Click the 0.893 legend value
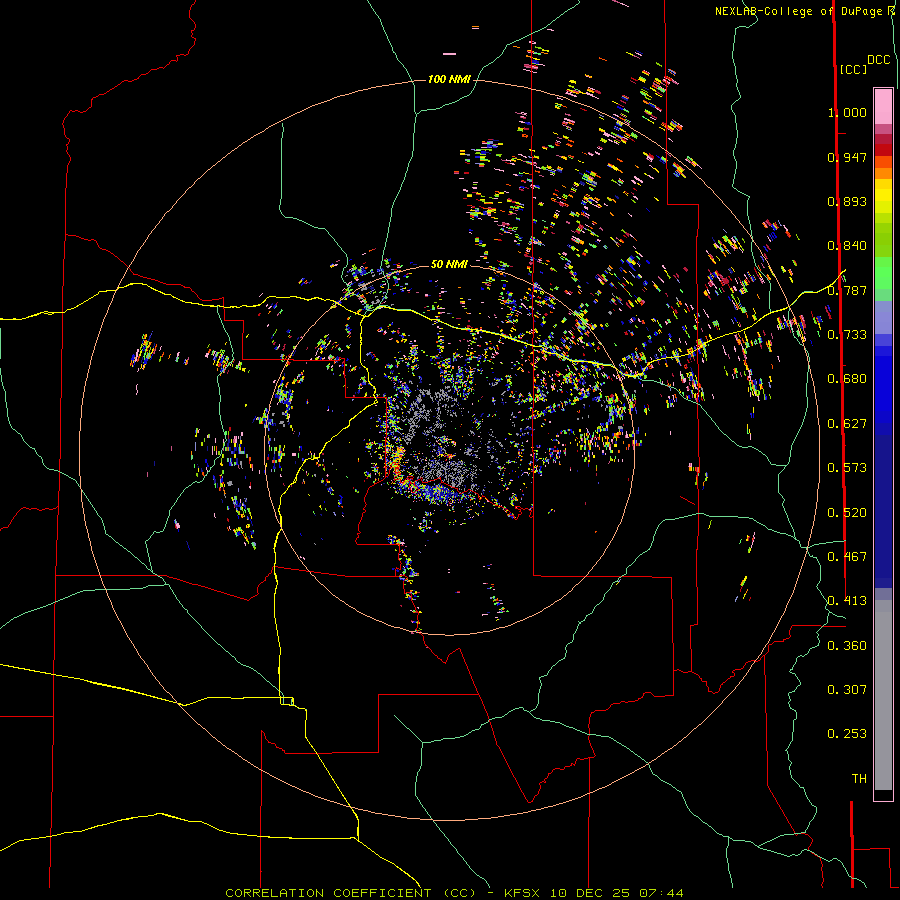This screenshot has height=900, width=900. click(x=847, y=201)
